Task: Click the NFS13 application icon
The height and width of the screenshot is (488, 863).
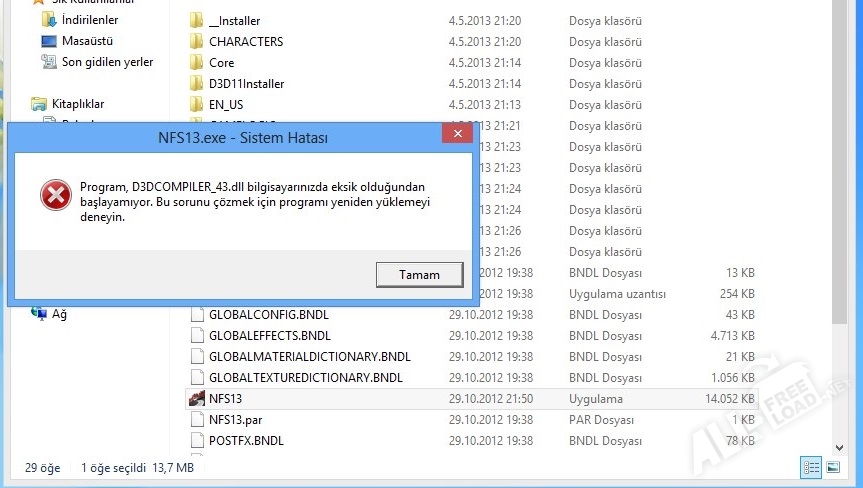Action: [x=197, y=398]
